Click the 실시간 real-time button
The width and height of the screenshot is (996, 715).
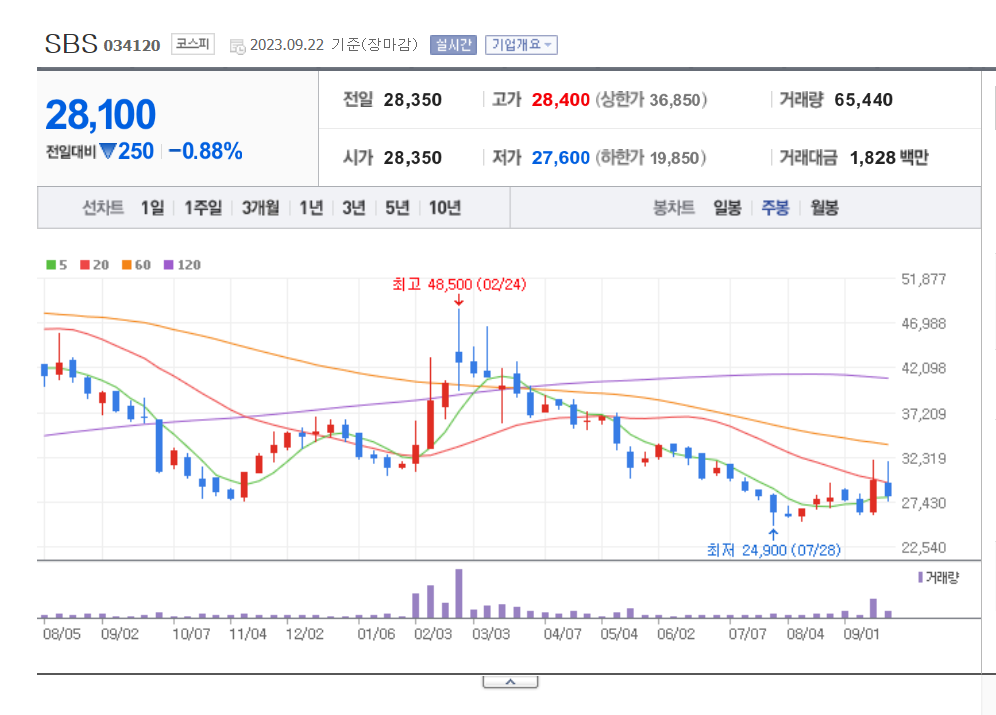pos(454,44)
